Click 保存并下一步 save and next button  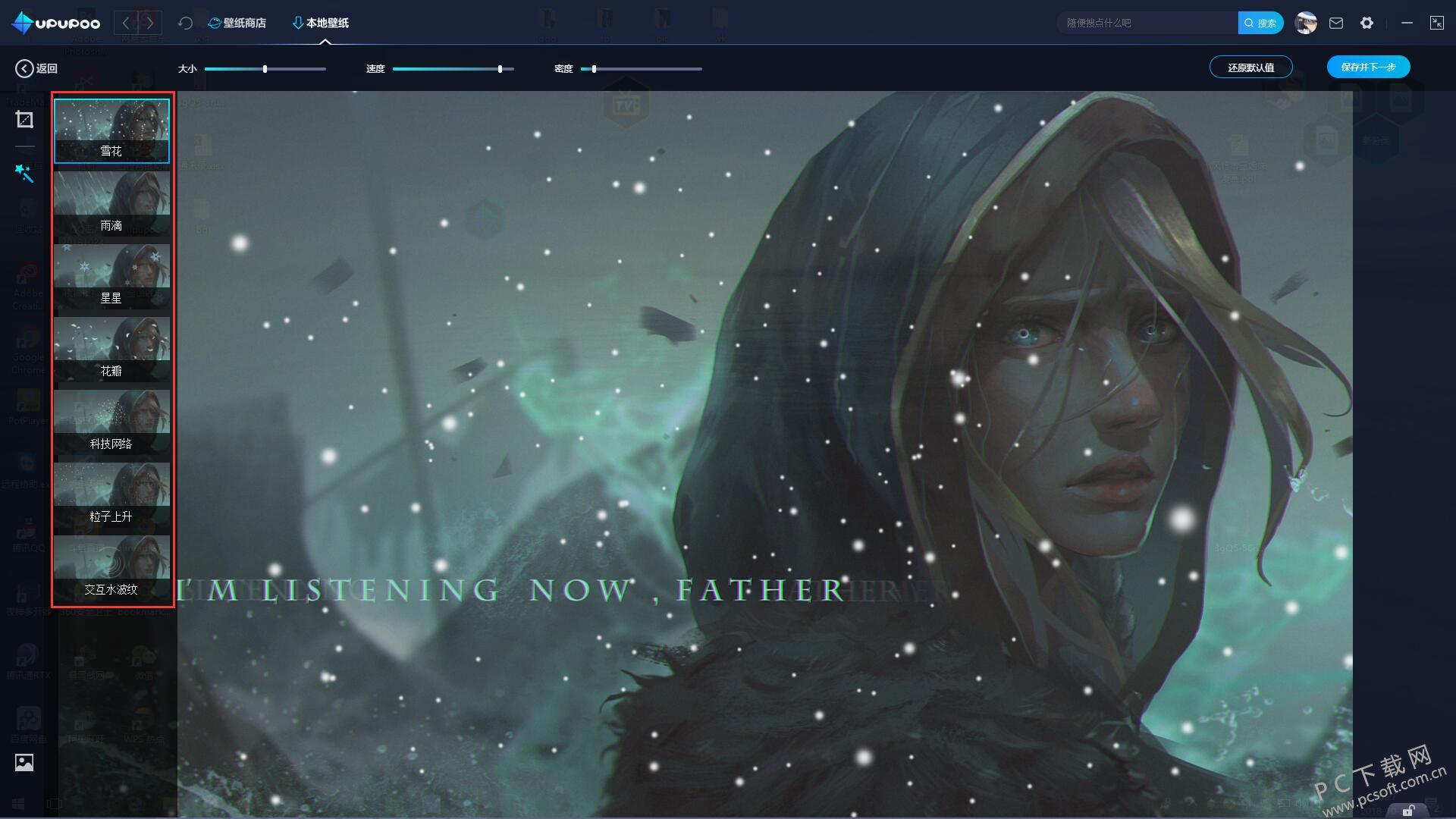[x=1368, y=67]
